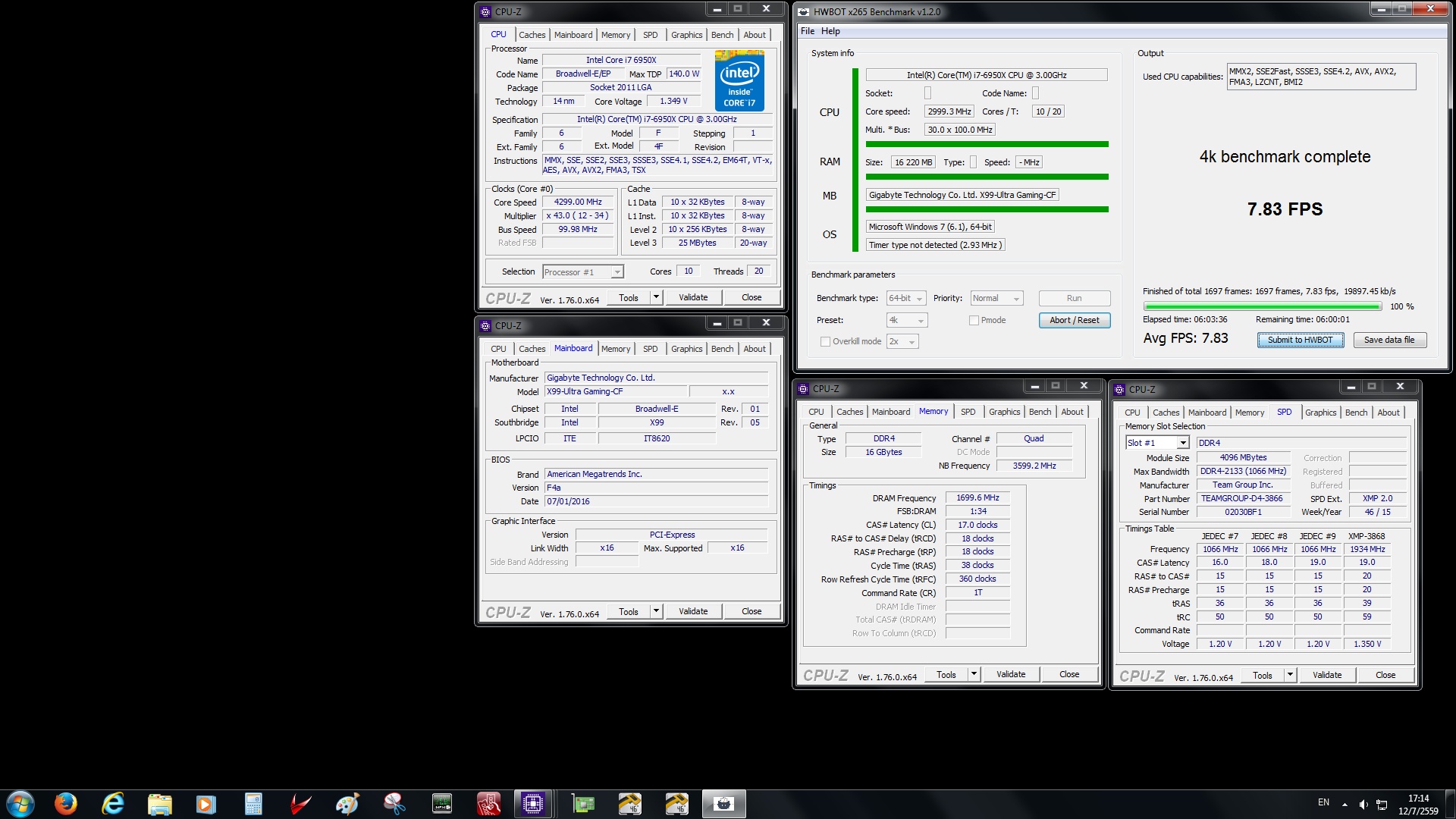The image size is (1456, 819).
Task: Switch to SPD tab in top CPU-Z window
Action: (650, 35)
